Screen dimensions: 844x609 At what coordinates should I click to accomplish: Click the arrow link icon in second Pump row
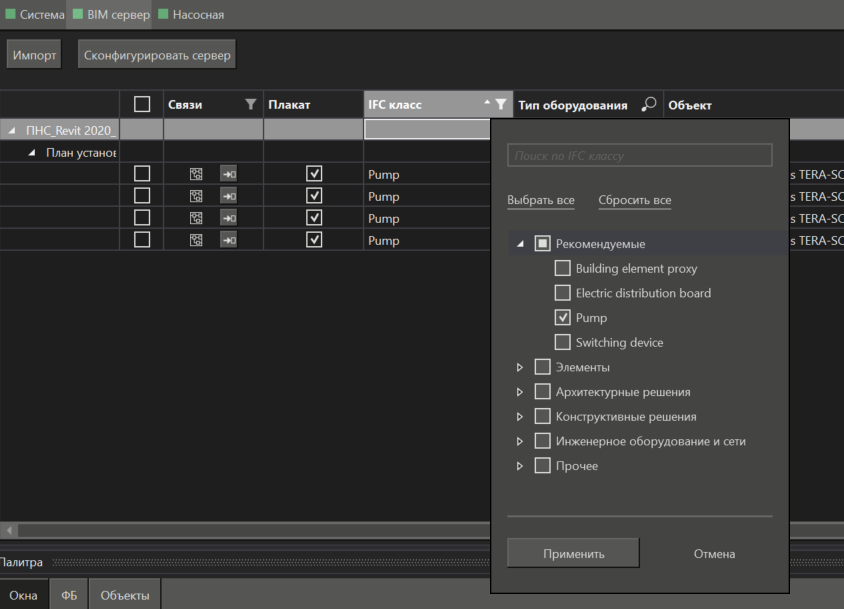tap(228, 196)
